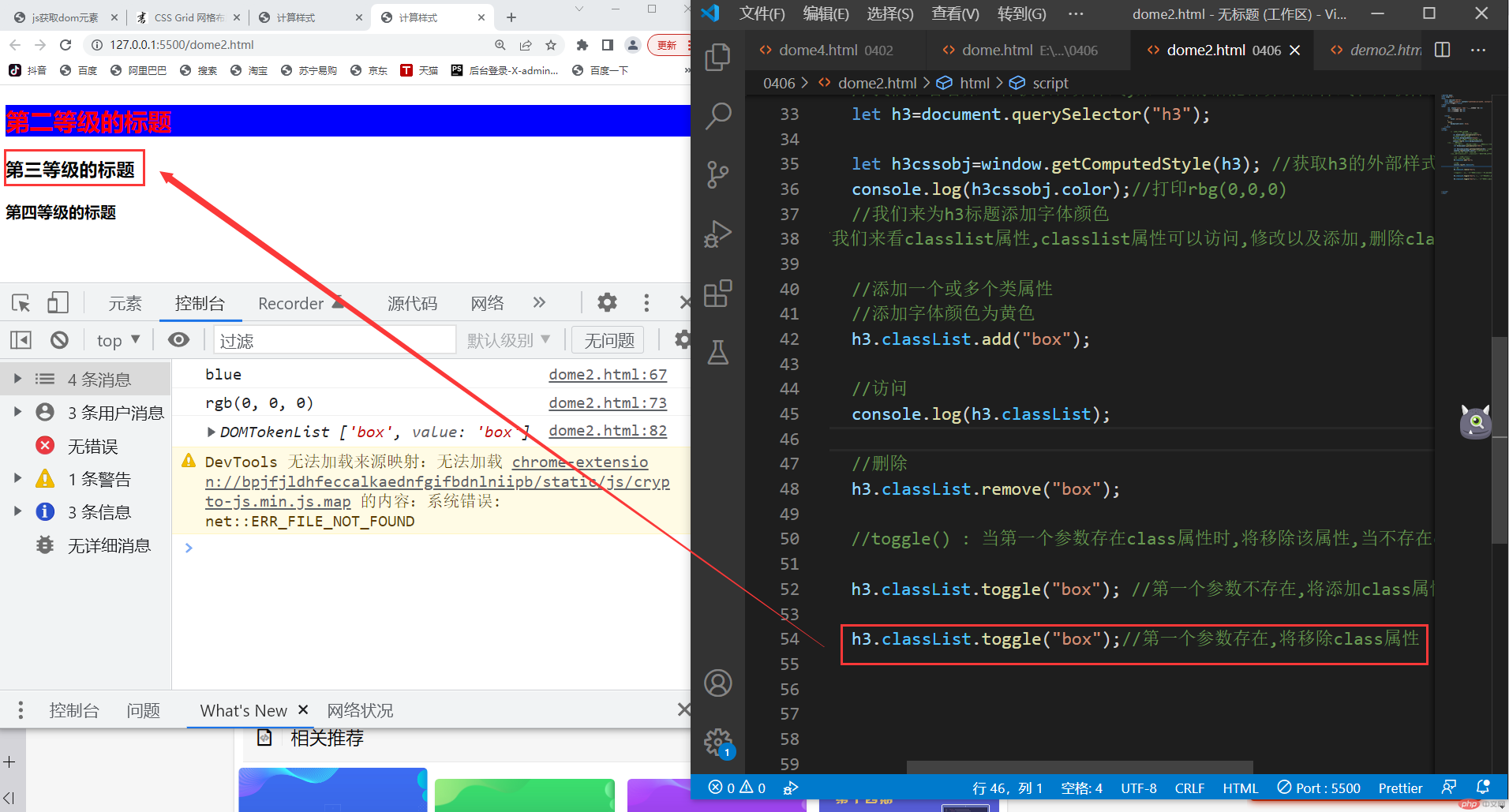Expand the DOMTokenList console entry
Image resolution: width=1509 pixels, height=812 pixels.
211,432
